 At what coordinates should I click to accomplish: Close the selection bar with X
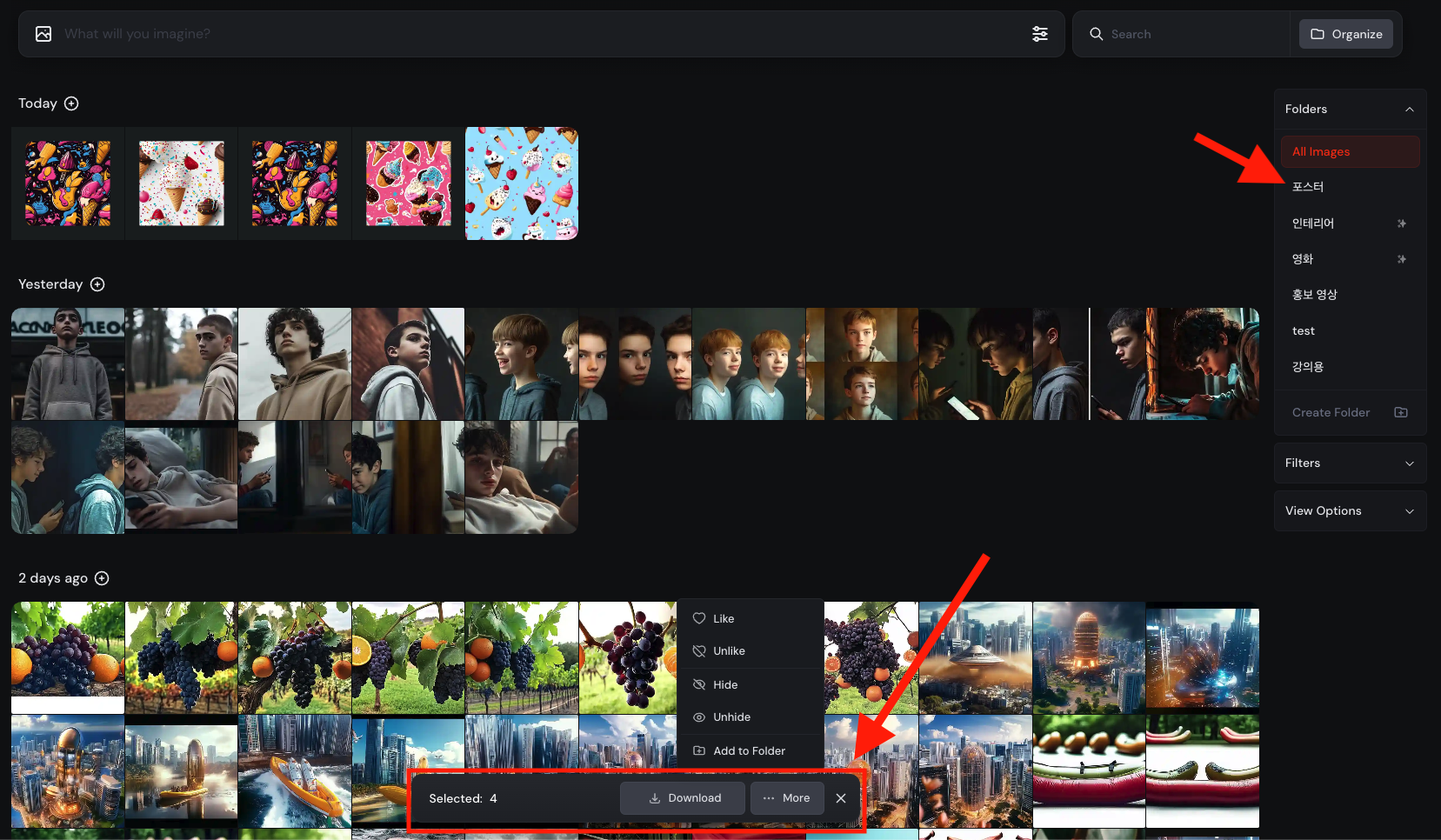[841, 798]
